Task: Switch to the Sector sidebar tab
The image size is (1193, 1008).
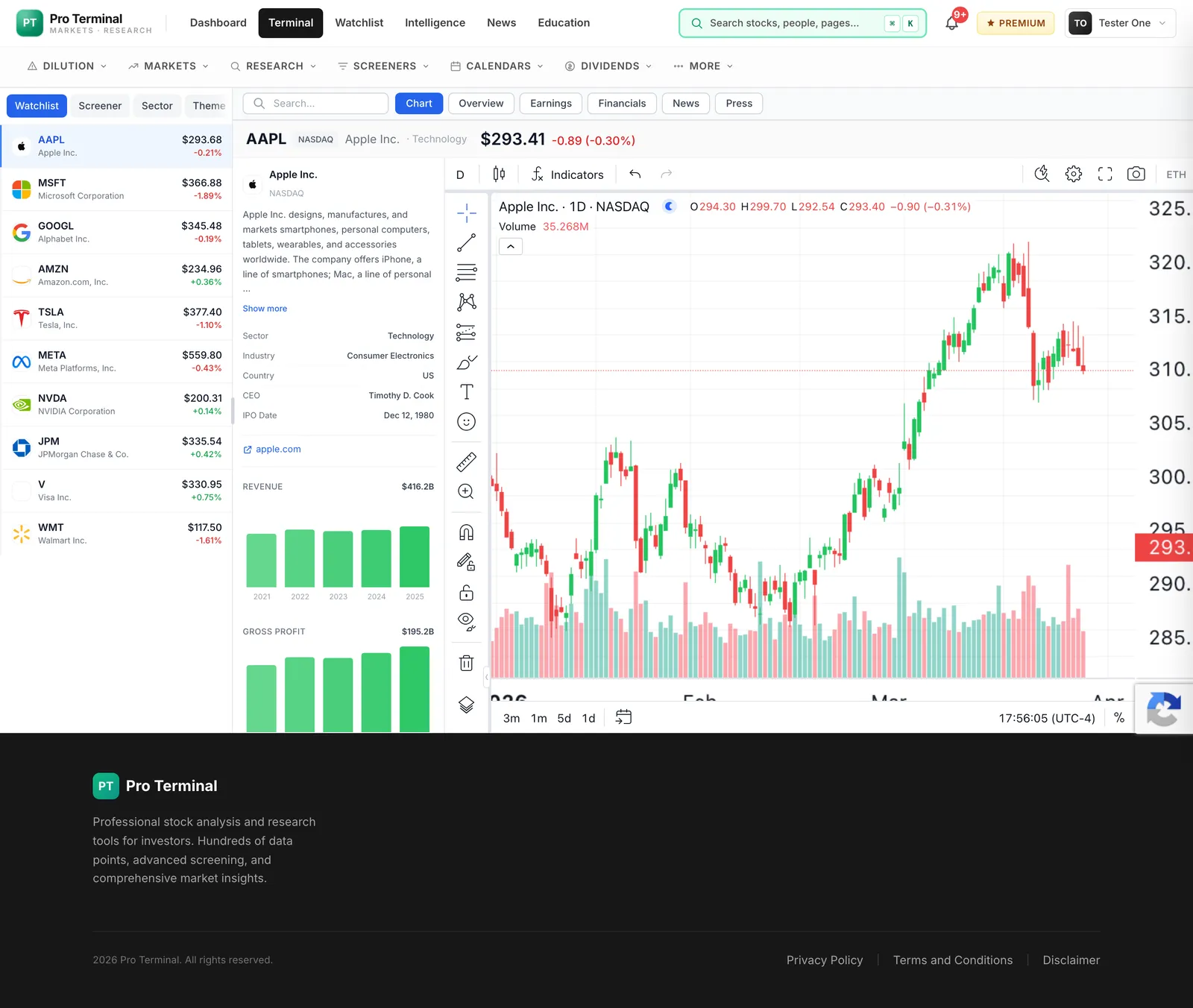Action: (x=157, y=106)
